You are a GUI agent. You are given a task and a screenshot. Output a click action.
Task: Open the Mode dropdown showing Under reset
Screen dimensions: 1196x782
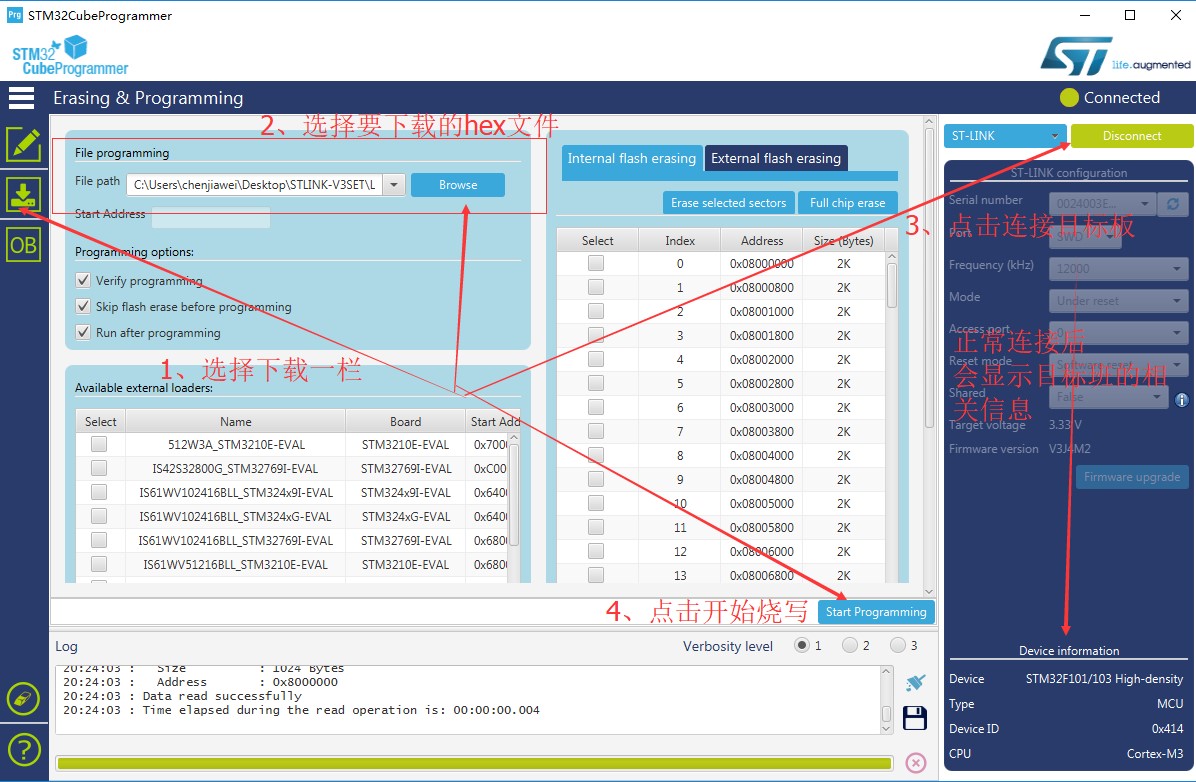[1118, 301]
